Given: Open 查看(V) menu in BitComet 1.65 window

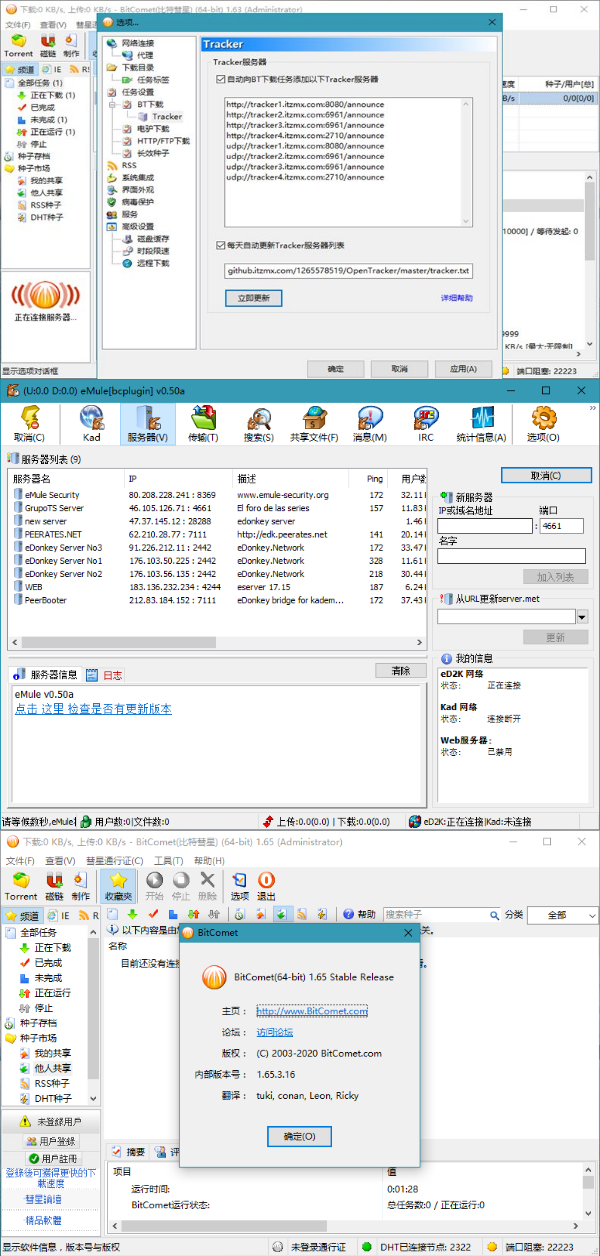Looking at the screenshot, I should coord(60,861).
